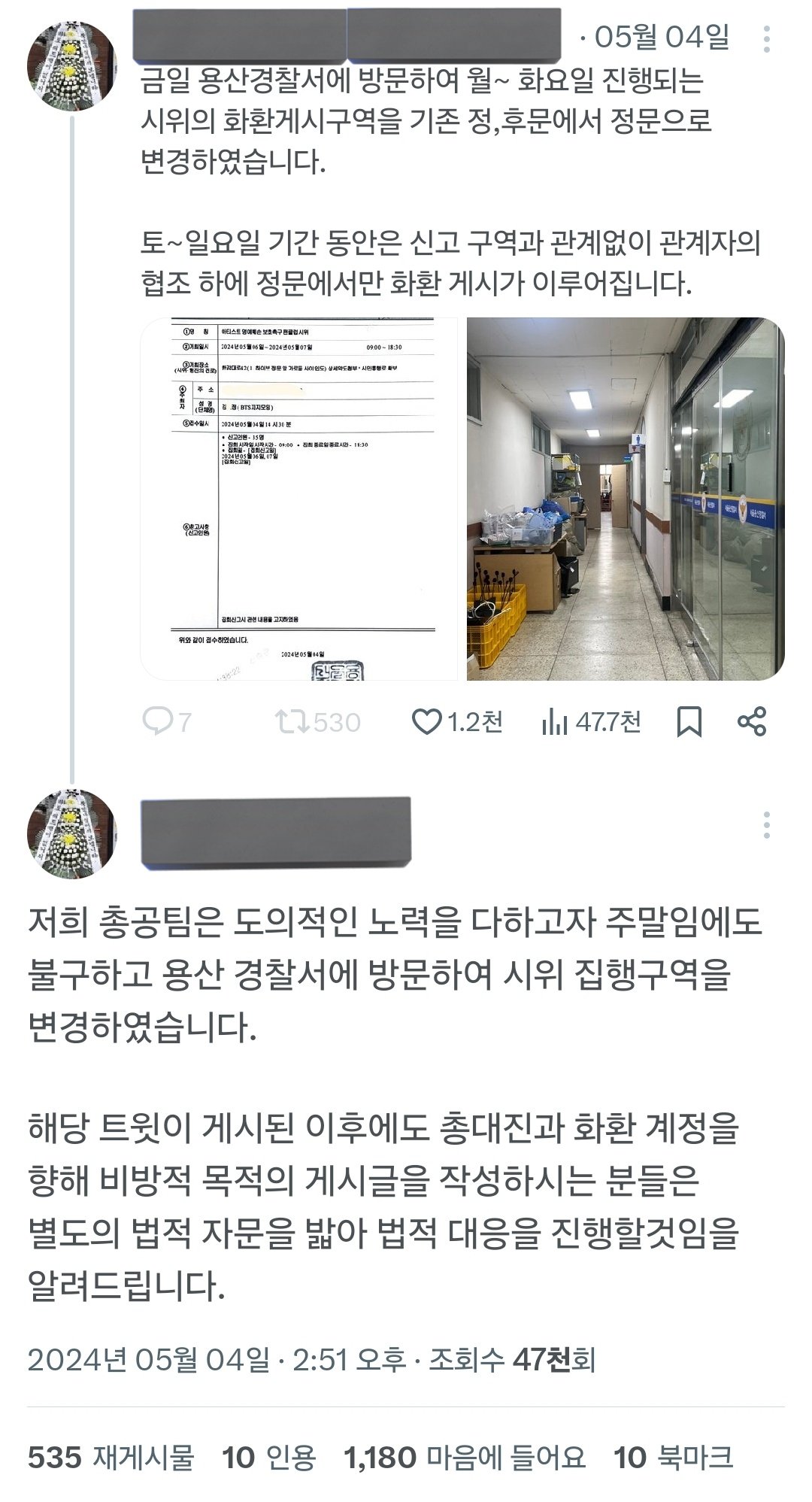Open the police station hallway photo
Image resolution: width=812 pixels, height=1502 pixels.
tap(626, 499)
